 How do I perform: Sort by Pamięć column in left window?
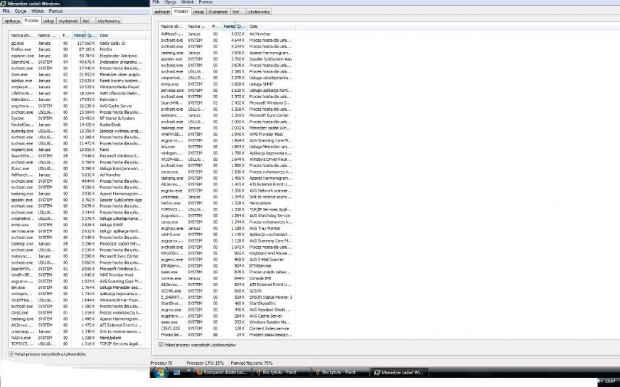click(84, 35)
